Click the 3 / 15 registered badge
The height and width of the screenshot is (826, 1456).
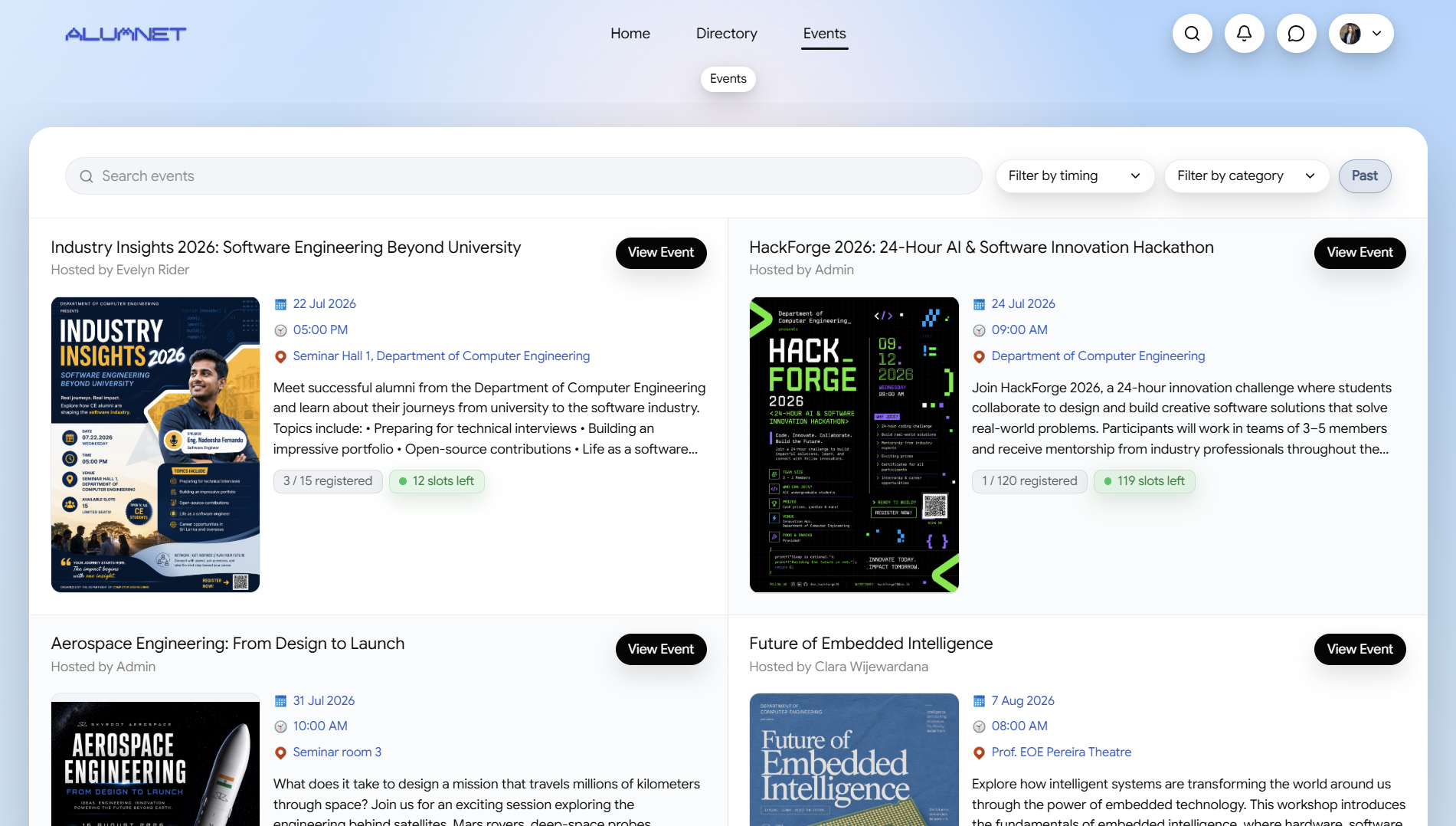(x=328, y=481)
